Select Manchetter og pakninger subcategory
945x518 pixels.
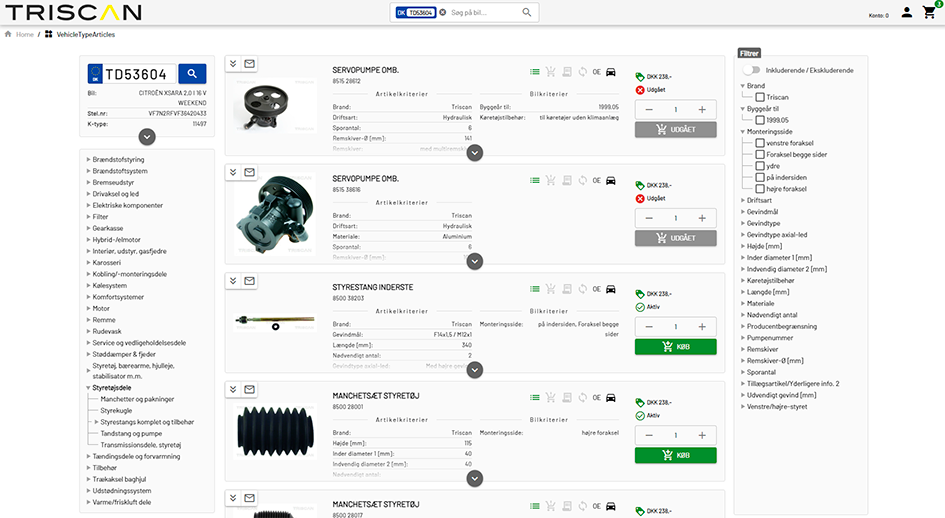click(x=137, y=399)
